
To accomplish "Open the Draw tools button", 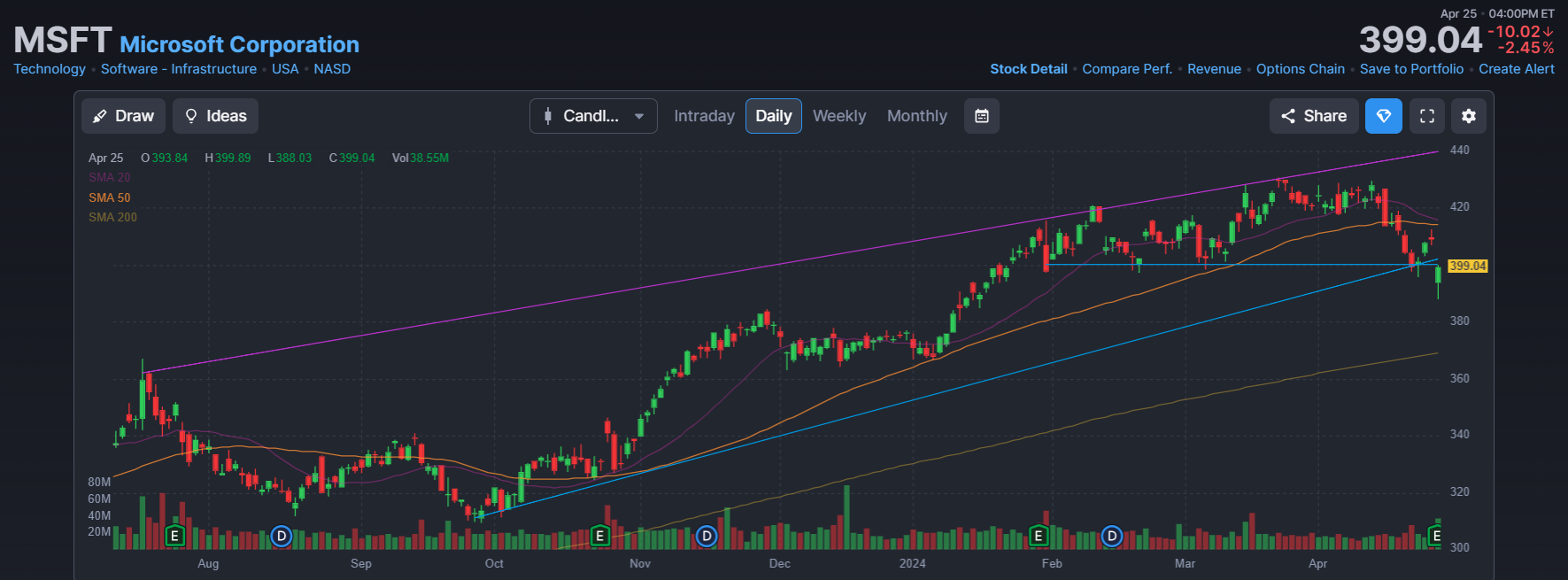I will coord(123,116).
